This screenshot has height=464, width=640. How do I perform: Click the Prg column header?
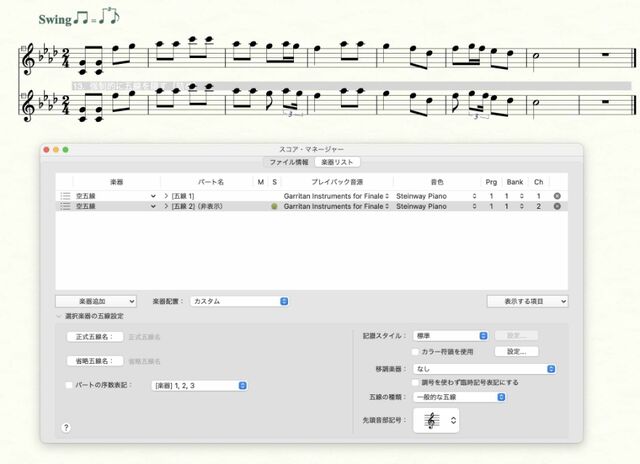(491, 182)
